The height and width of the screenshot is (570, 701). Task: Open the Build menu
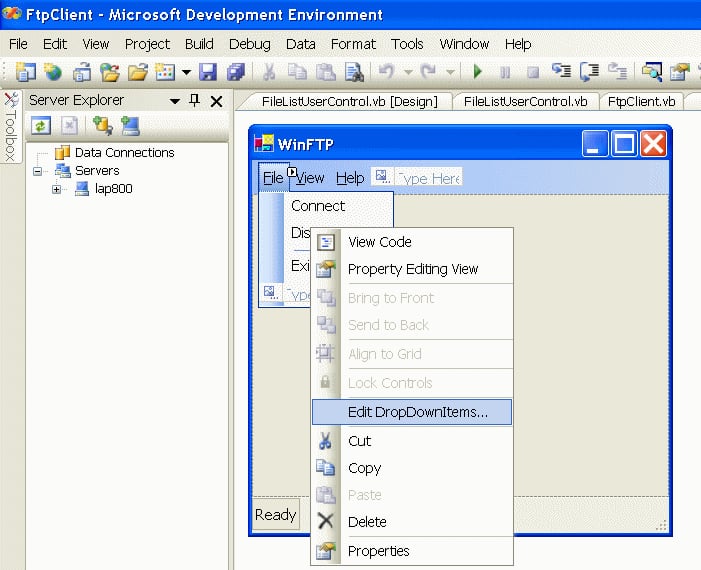[199, 44]
